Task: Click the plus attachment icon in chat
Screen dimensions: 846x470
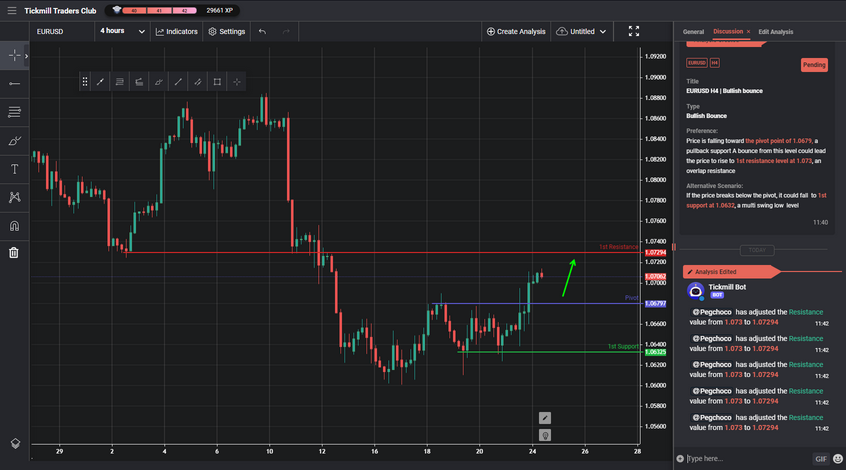Action: pos(680,459)
